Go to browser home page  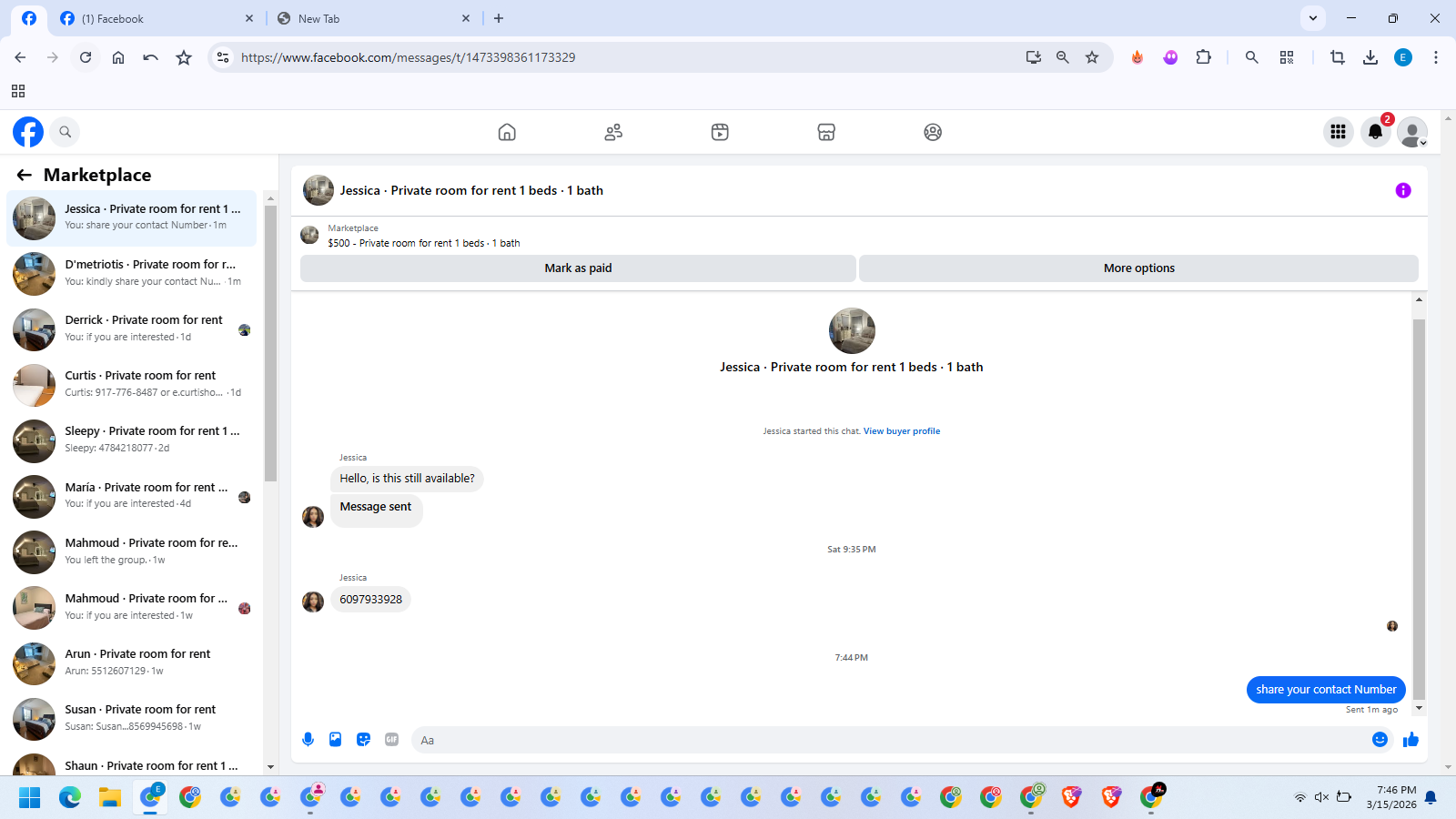point(118,57)
